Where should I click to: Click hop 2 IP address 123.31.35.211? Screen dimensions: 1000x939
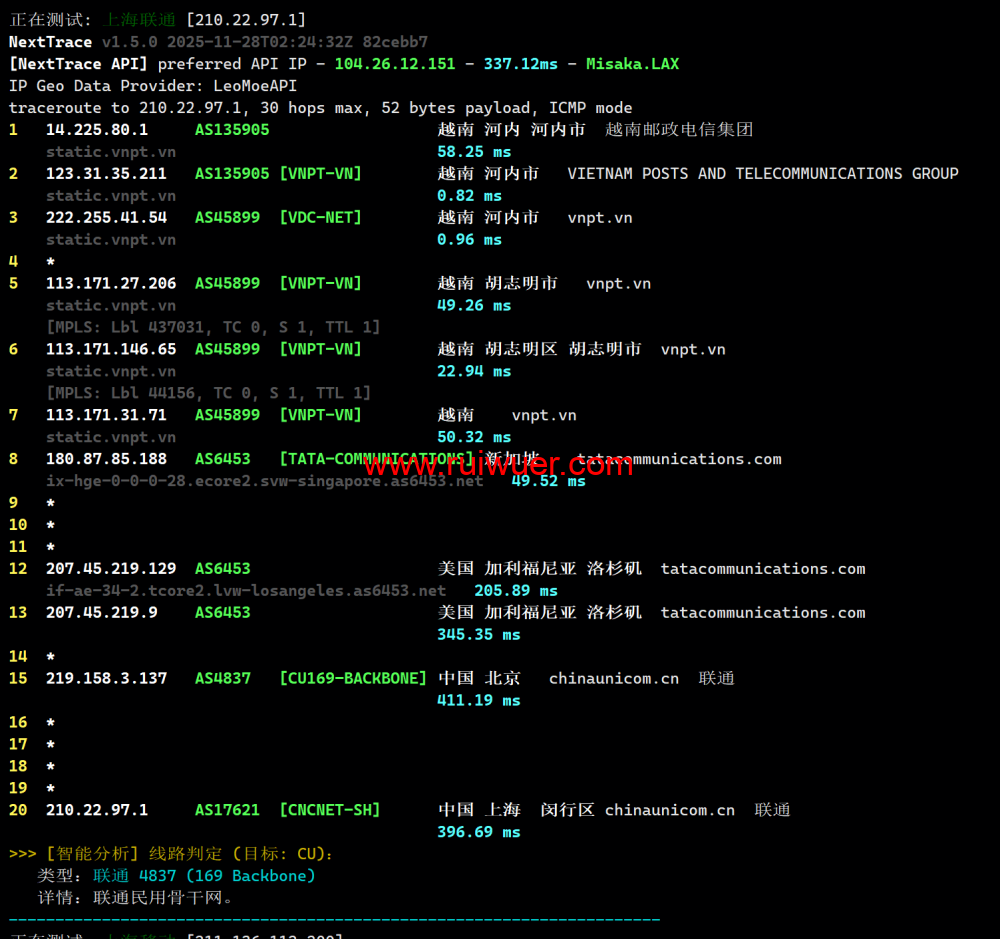click(106, 174)
